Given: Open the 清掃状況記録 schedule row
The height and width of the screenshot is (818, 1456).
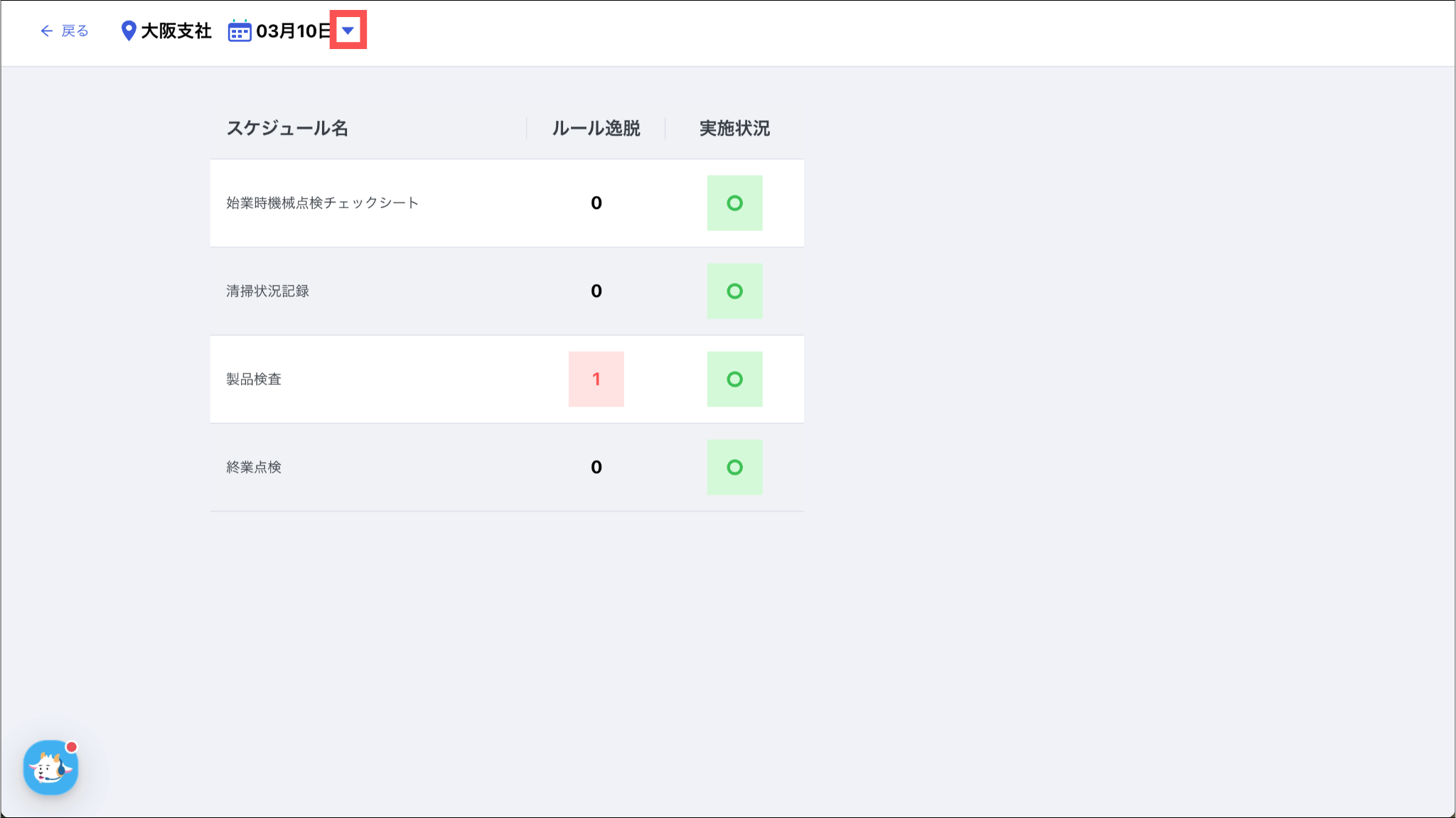Looking at the screenshot, I should pos(267,291).
